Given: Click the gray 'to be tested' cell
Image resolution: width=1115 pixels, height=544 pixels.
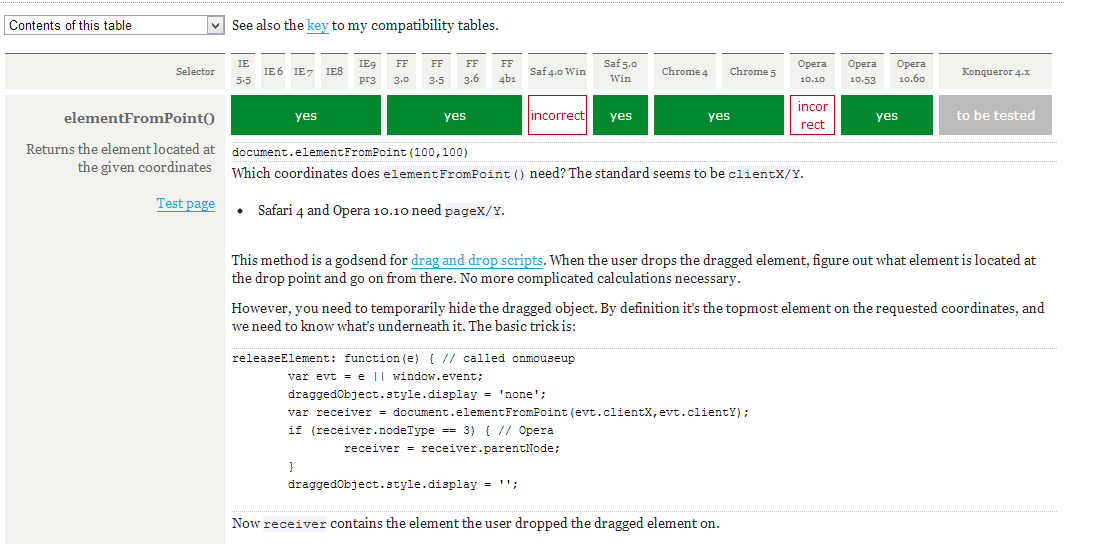Looking at the screenshot, I should pos(995,116).
